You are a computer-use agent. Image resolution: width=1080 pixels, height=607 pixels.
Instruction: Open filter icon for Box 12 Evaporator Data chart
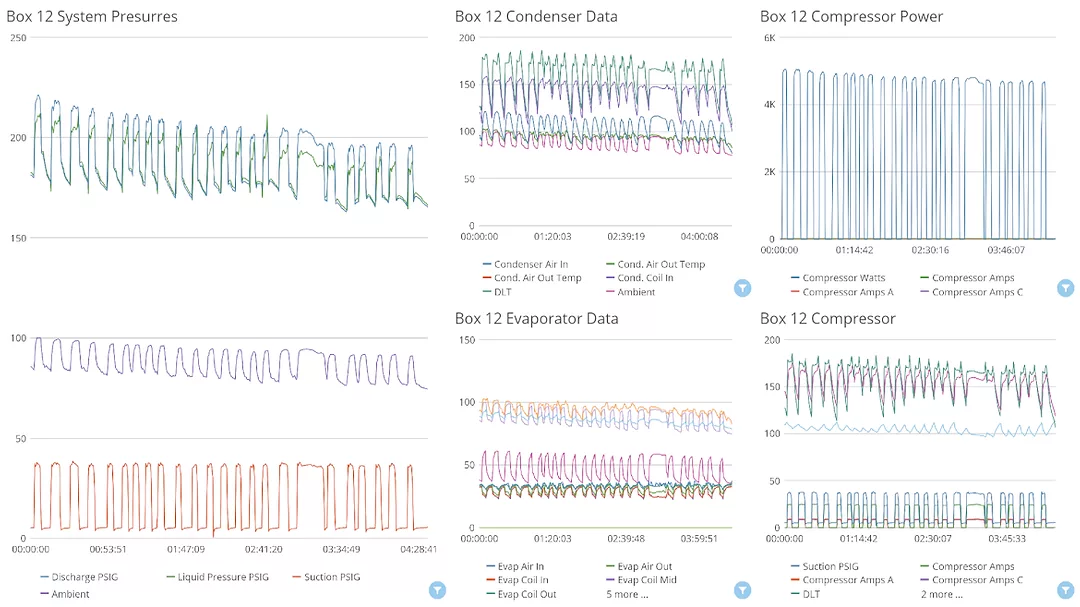(742, 590)
